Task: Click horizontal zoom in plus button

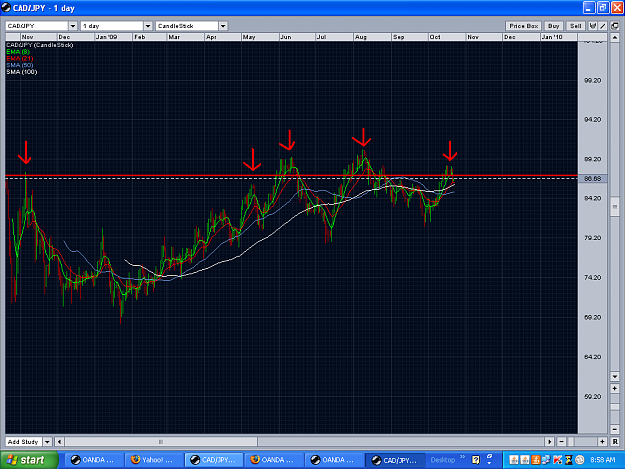Action: 602,442
